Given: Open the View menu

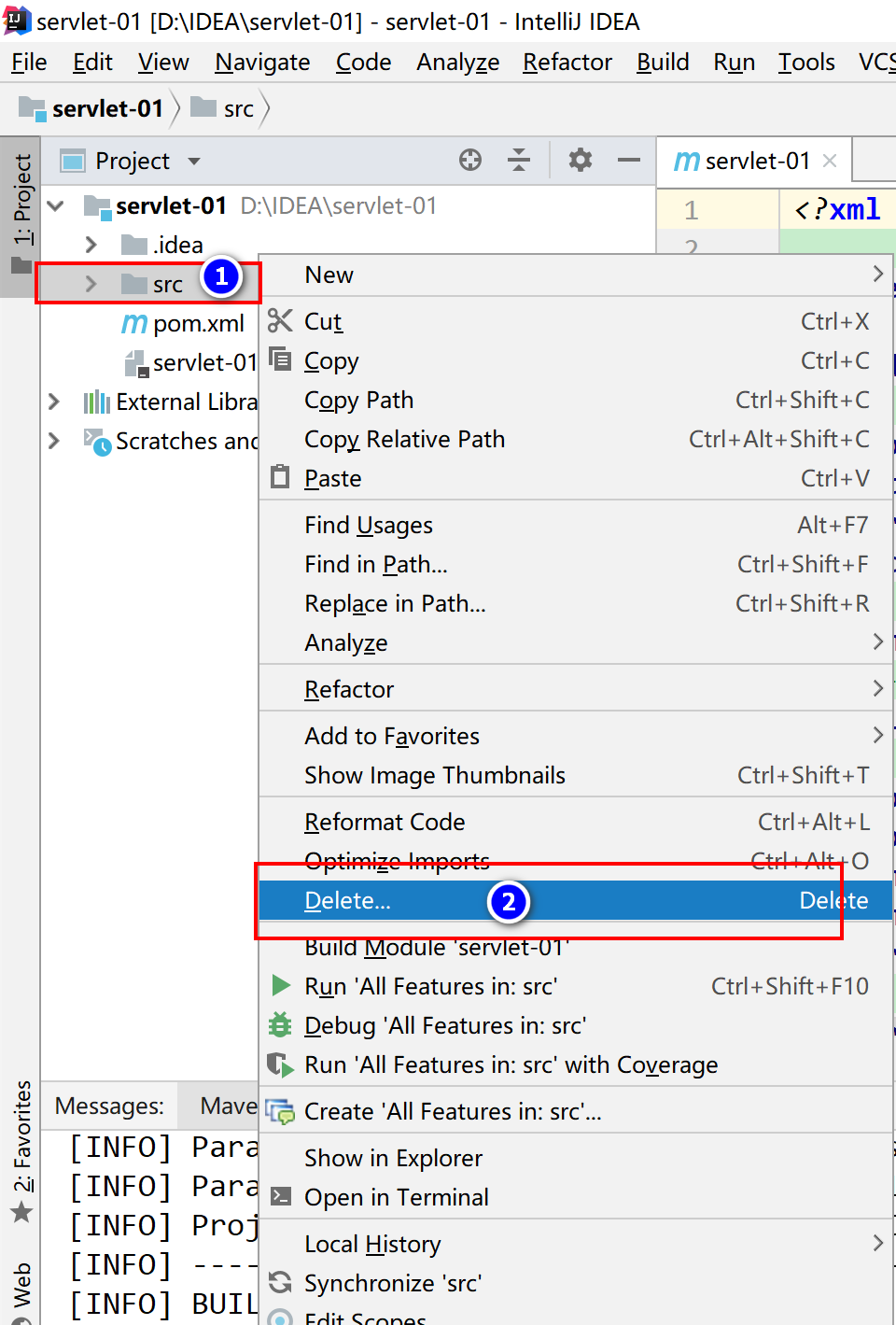Looking at the screenshot, I should 163,62.
